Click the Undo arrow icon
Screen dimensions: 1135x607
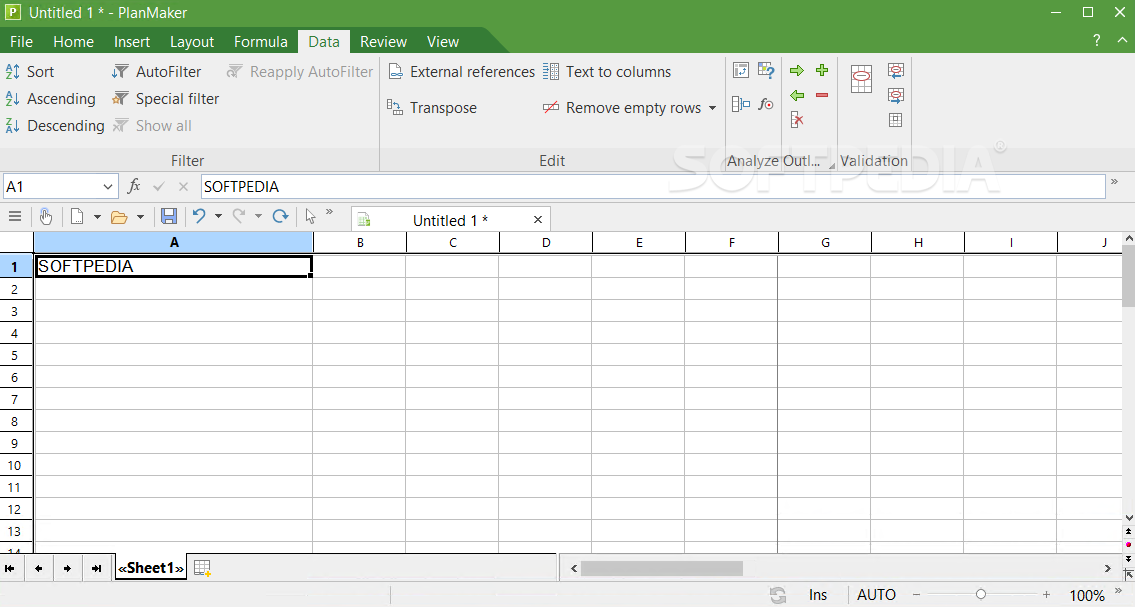[198, 216]
